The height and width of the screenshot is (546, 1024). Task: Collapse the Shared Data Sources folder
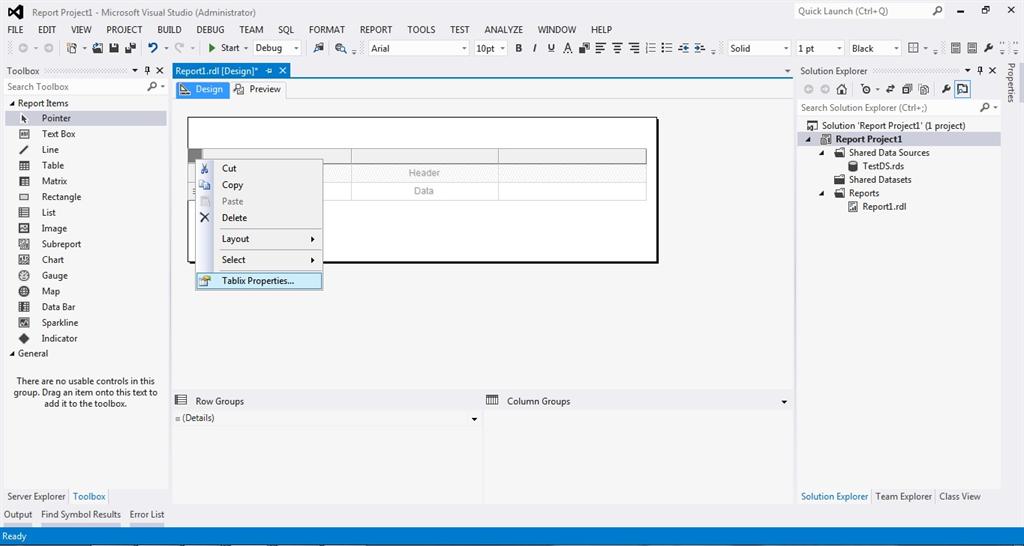click(x=822, y=153)
